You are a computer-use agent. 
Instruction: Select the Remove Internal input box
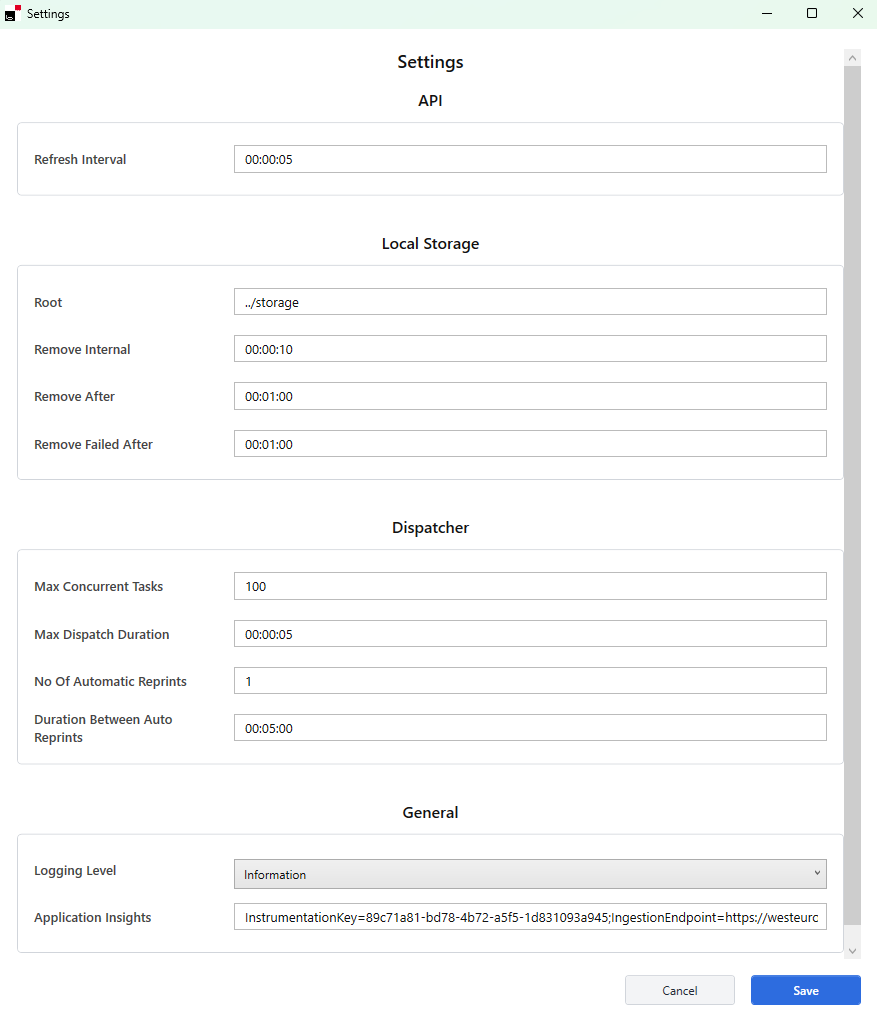click(530, 349)
